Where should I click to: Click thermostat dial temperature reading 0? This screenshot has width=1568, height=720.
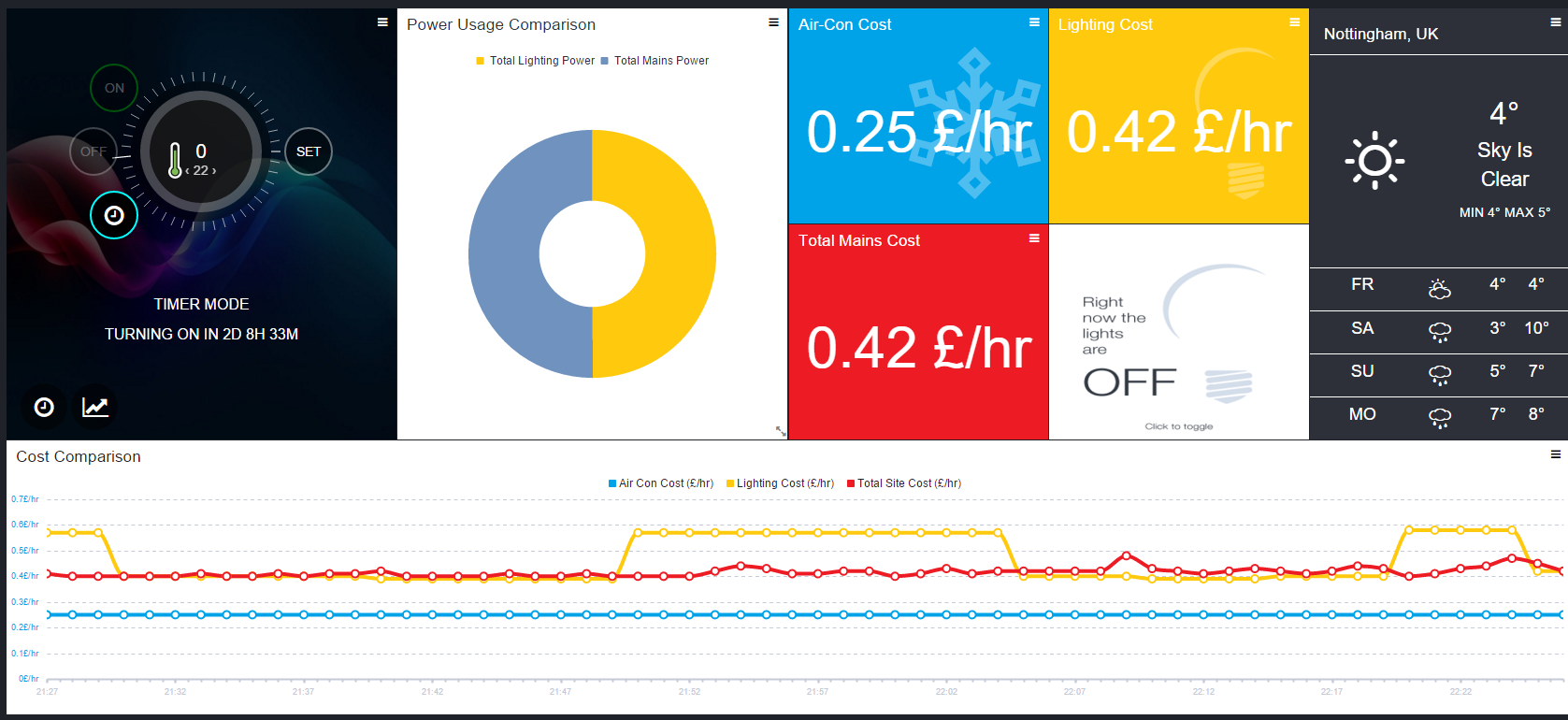coord(201,151)
